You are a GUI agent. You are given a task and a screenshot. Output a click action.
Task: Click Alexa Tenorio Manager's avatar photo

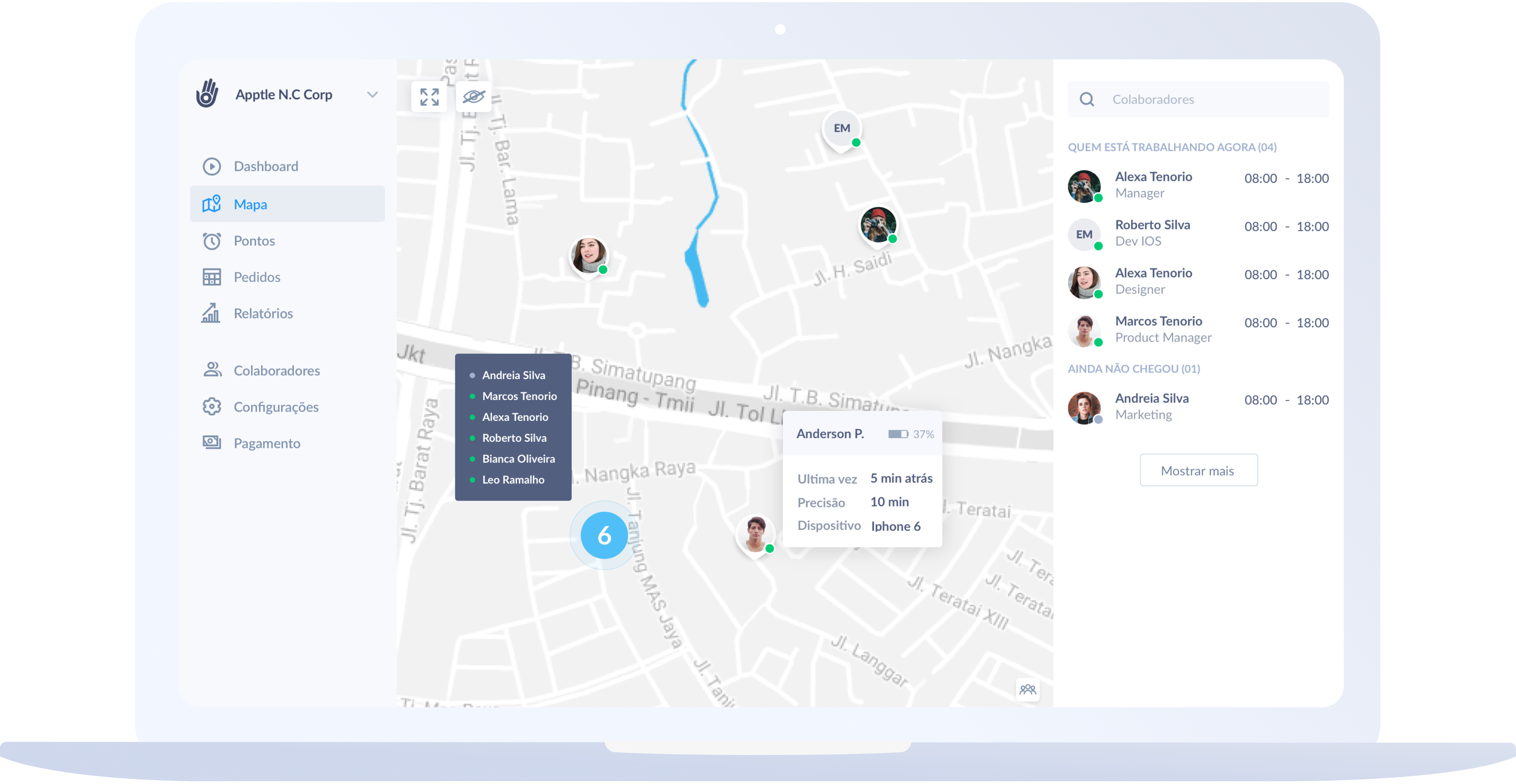(x=1085, y=187)
